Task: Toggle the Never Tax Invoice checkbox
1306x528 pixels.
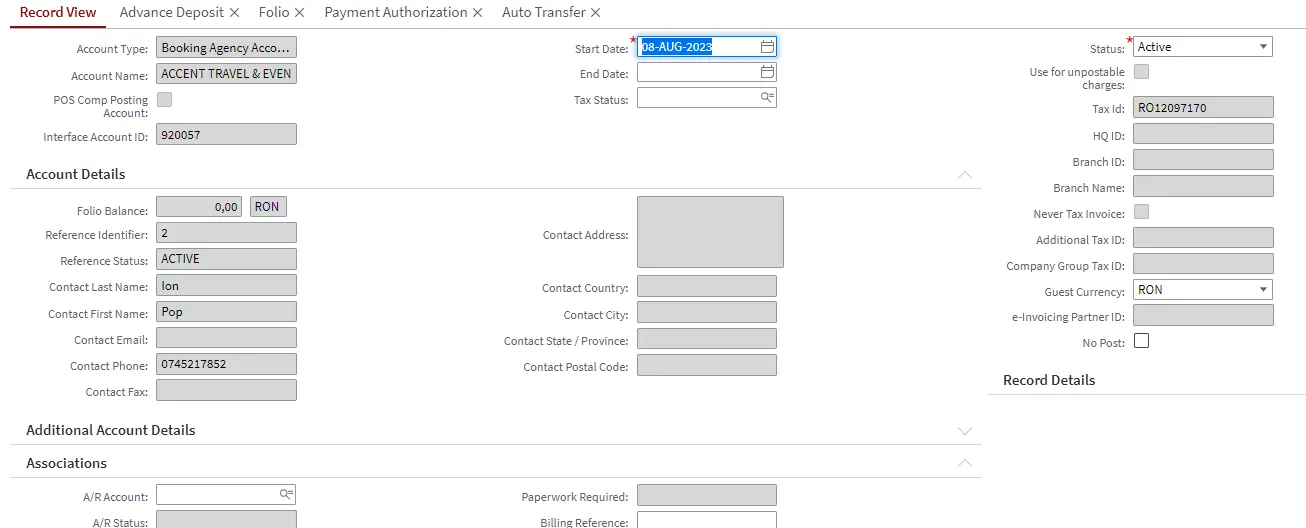Action: pos(1141,212)
